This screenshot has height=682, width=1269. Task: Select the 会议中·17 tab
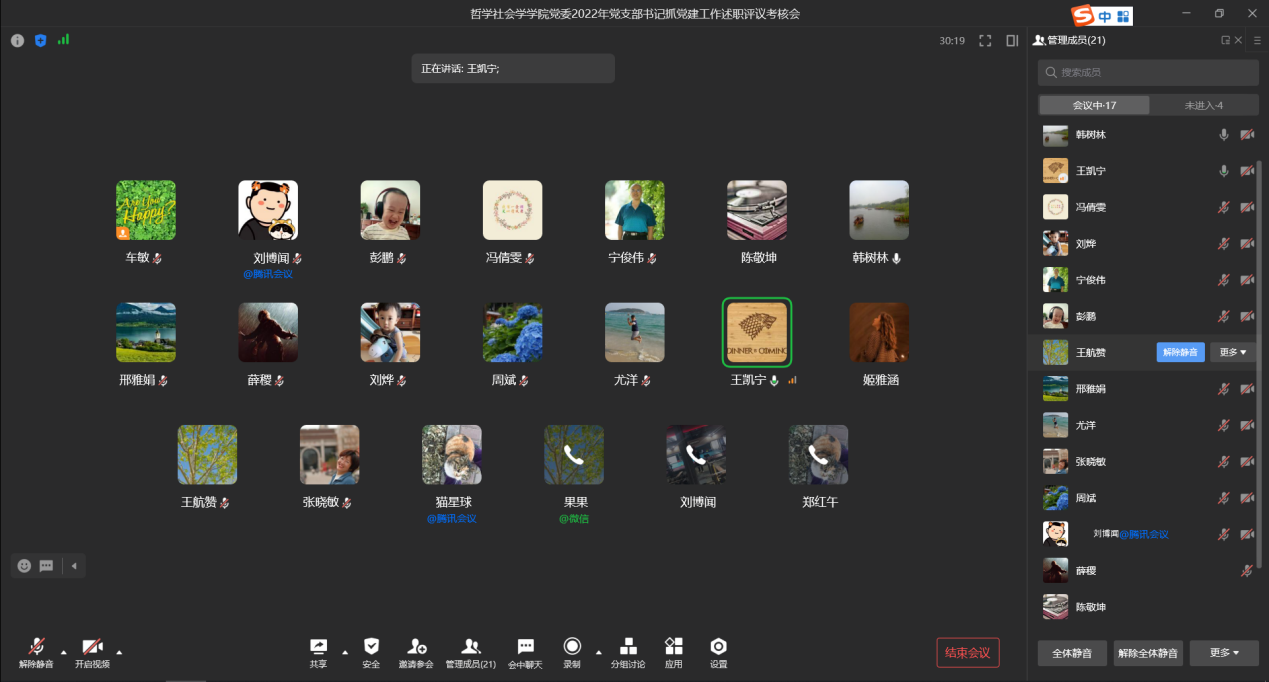1094,105
